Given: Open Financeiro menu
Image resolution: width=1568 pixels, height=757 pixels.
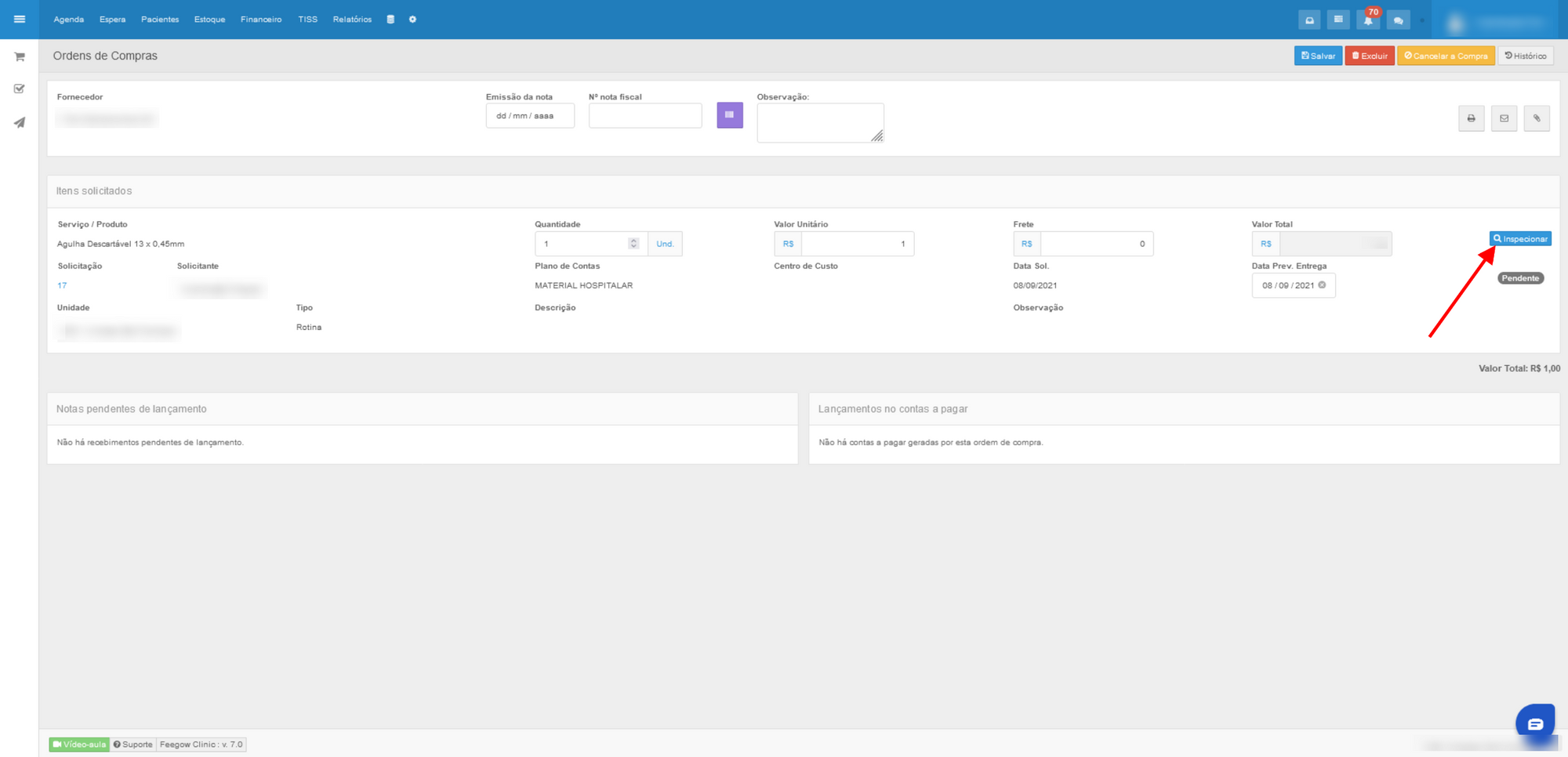Looking at the screenshot, I should [261, 20].
